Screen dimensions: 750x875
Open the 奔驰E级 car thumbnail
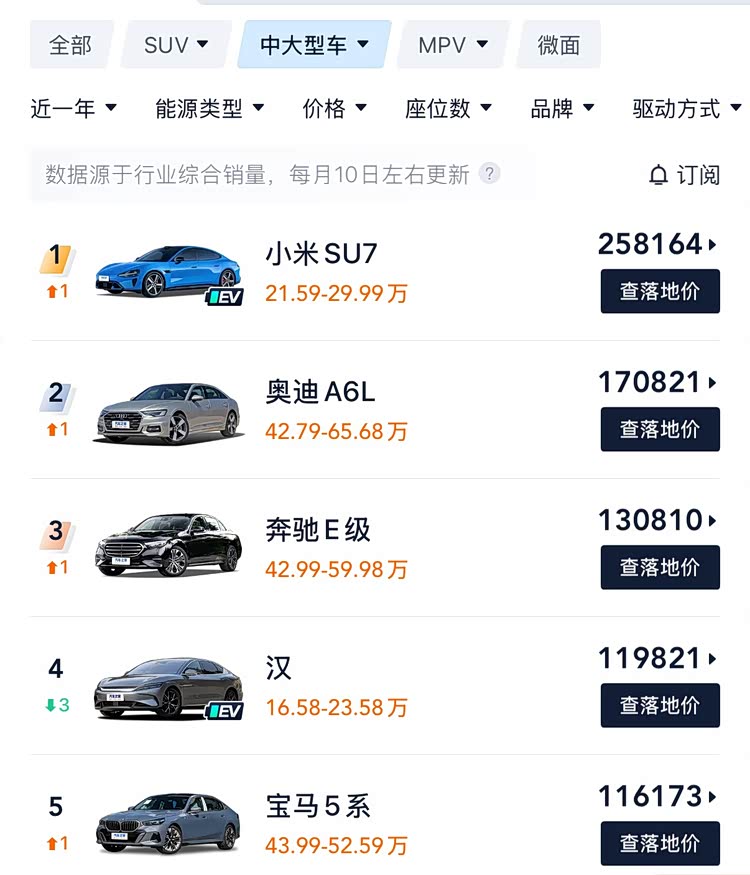point(168,546)
